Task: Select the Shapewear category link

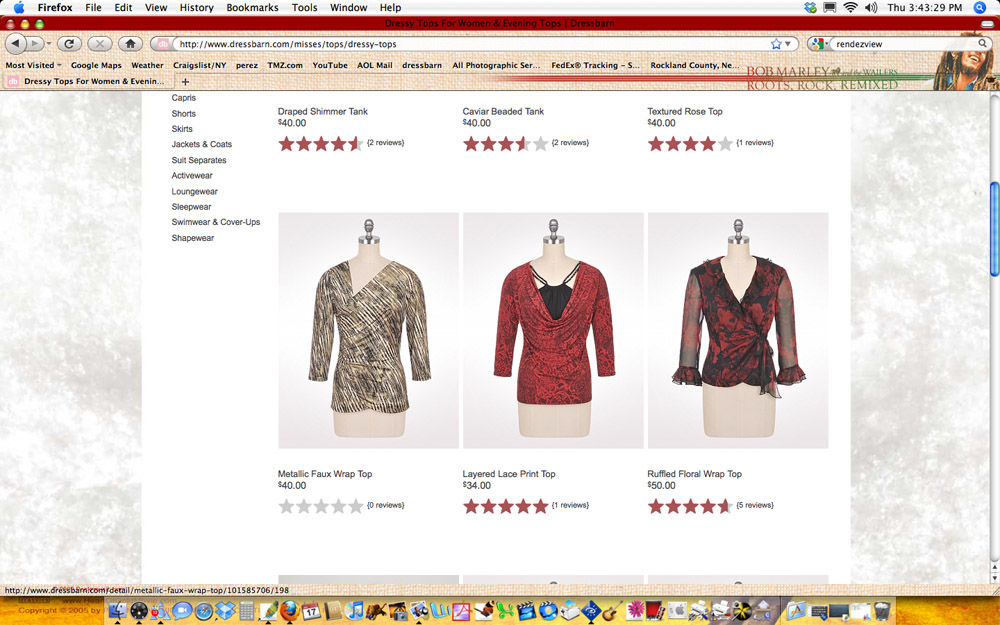Action: pos(193,238)
